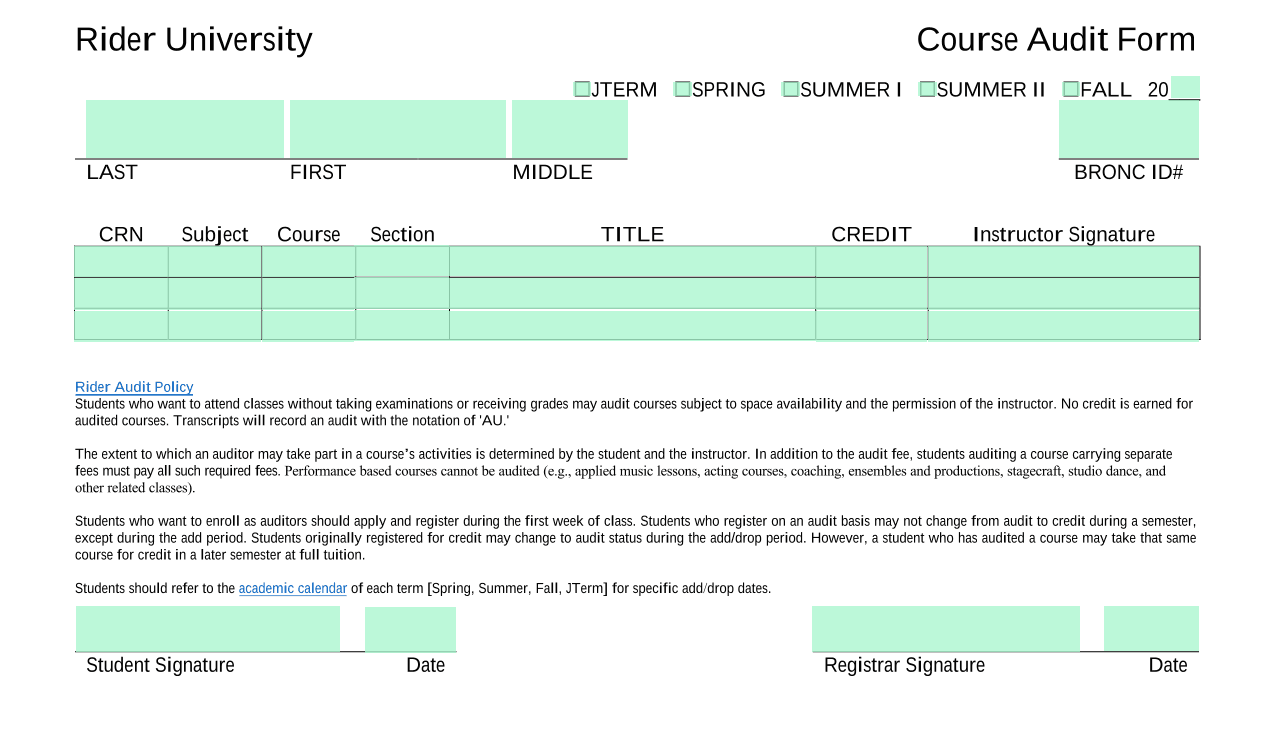Open the academic calendar link

(293, 588)
